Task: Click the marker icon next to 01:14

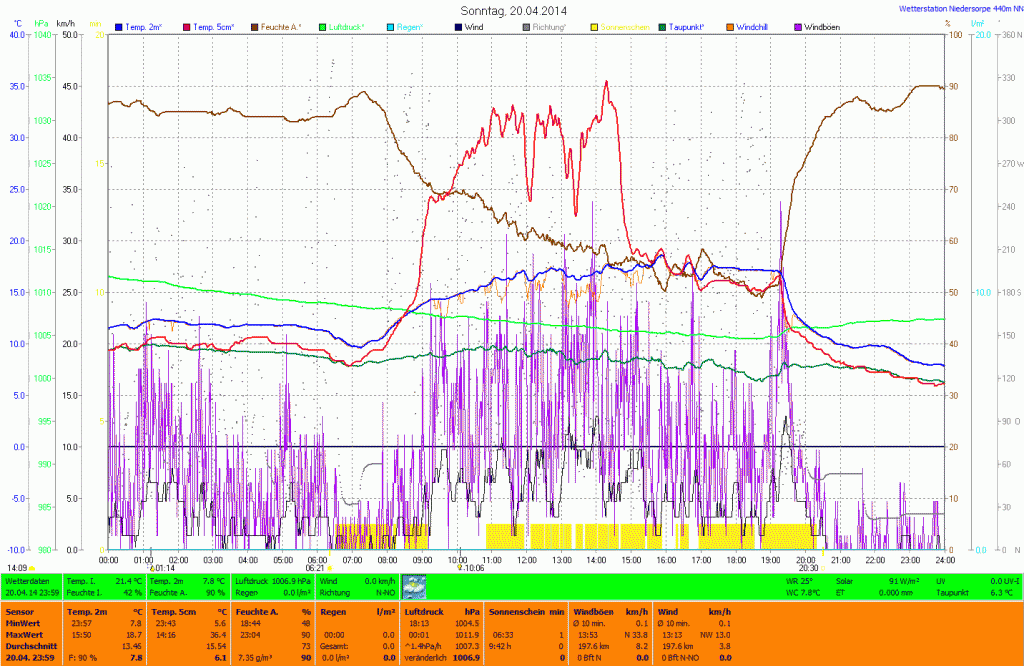Action: [x=152, y=568]
